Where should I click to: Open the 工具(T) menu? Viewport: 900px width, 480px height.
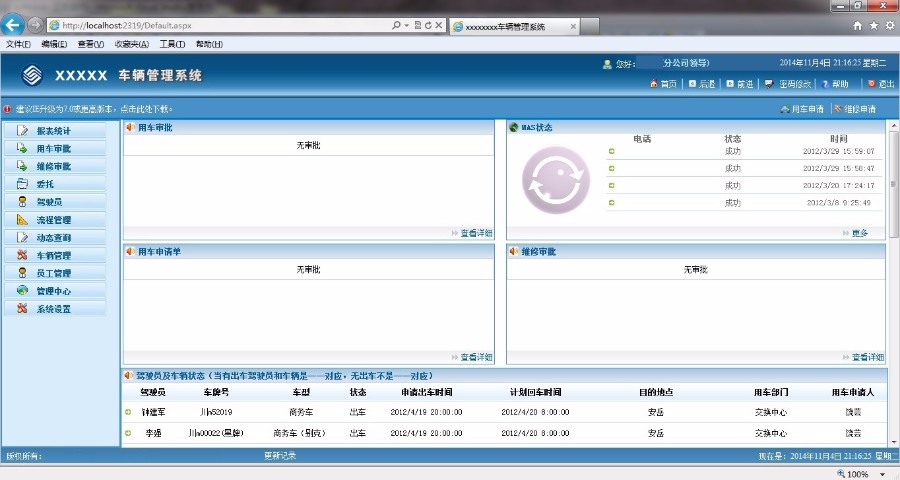[172, 44]
